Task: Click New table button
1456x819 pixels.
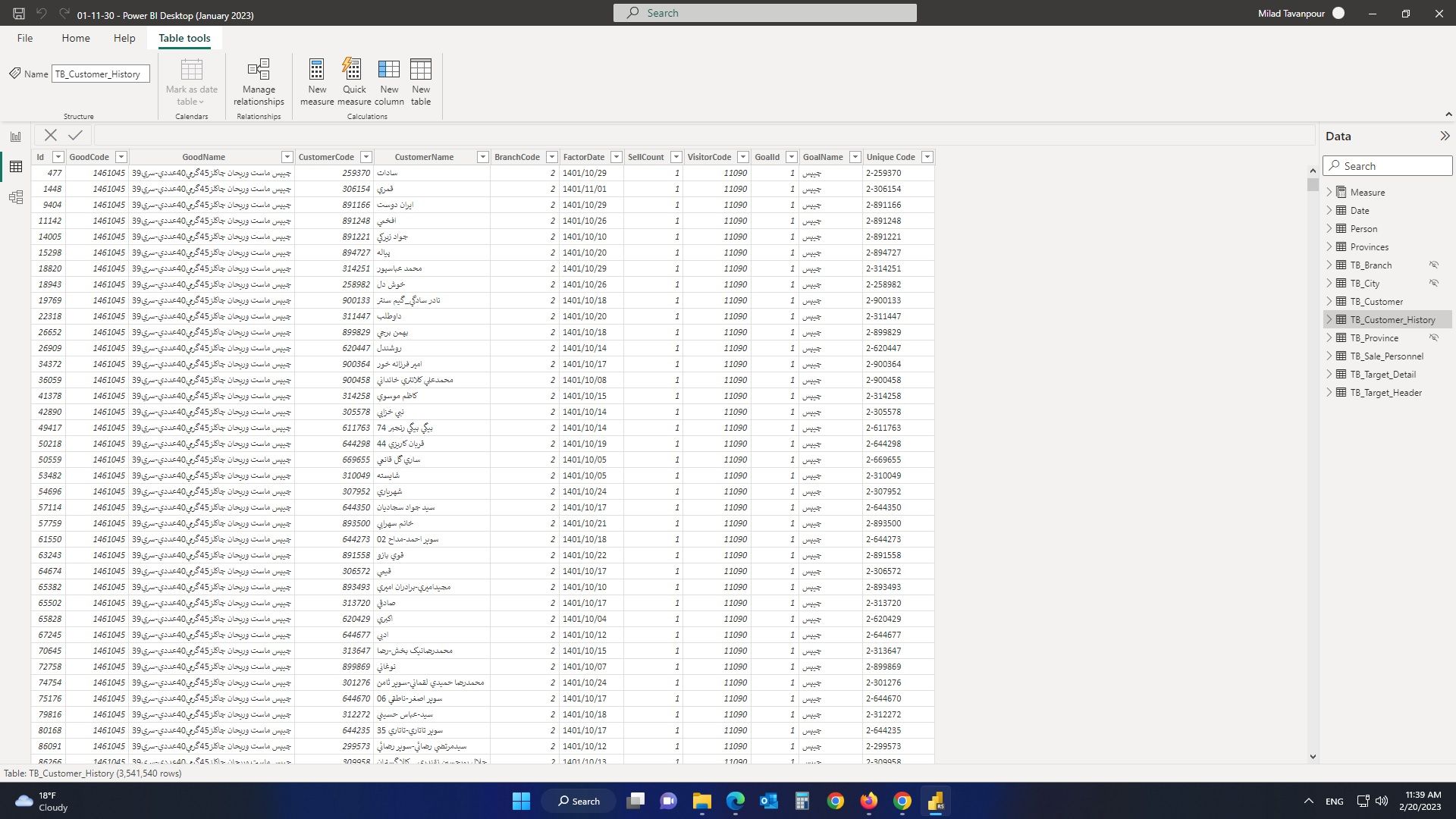Action: point(421,82)
